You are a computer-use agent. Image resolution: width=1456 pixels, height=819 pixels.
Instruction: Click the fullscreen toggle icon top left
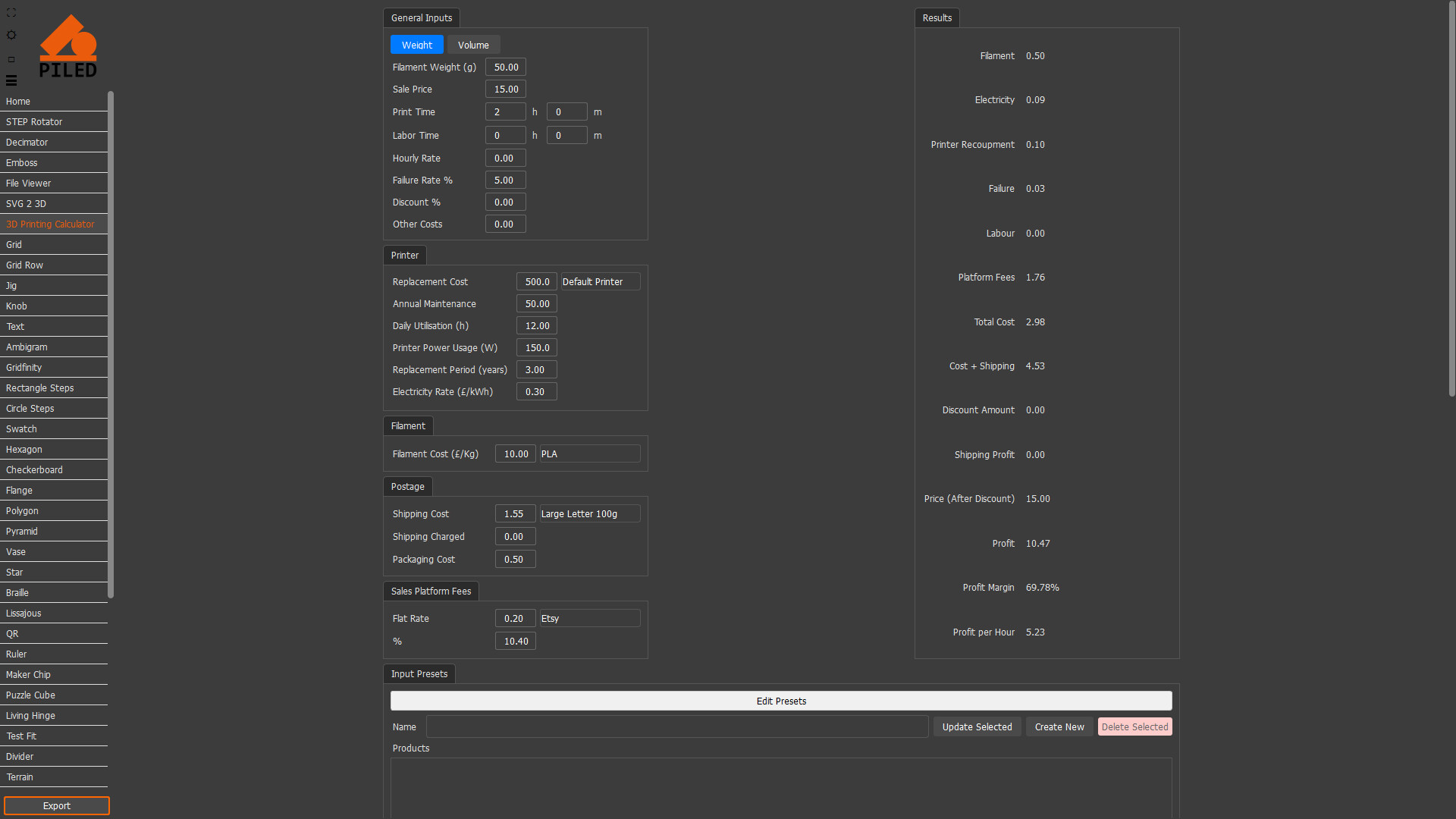pyautogui.click(x=11, y=12)
